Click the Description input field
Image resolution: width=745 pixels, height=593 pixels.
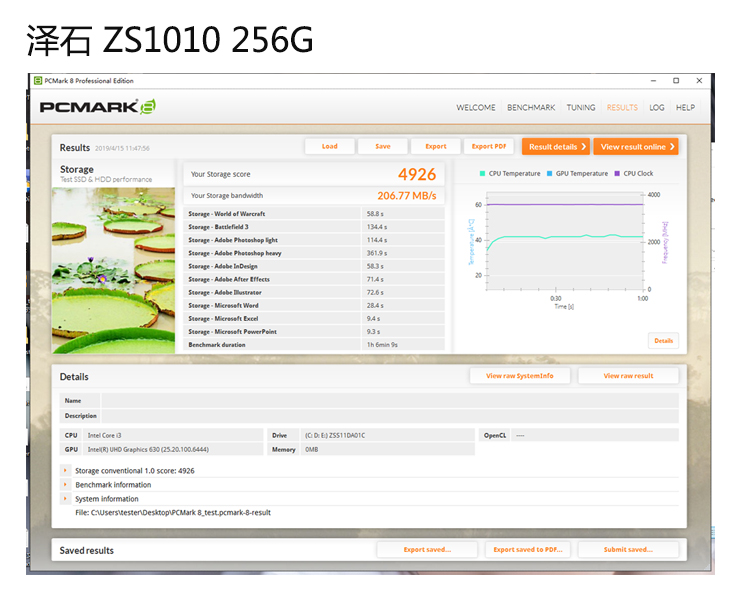[390, 416]
